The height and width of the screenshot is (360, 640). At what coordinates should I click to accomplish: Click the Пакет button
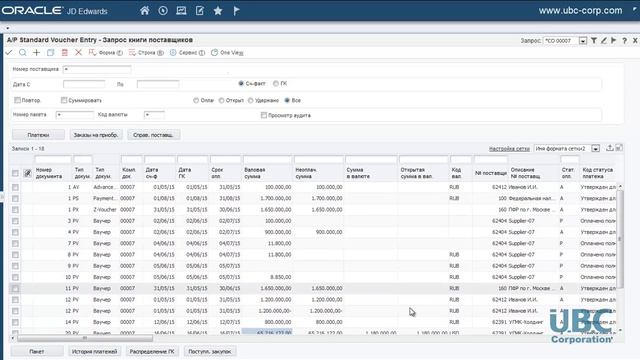37,351
